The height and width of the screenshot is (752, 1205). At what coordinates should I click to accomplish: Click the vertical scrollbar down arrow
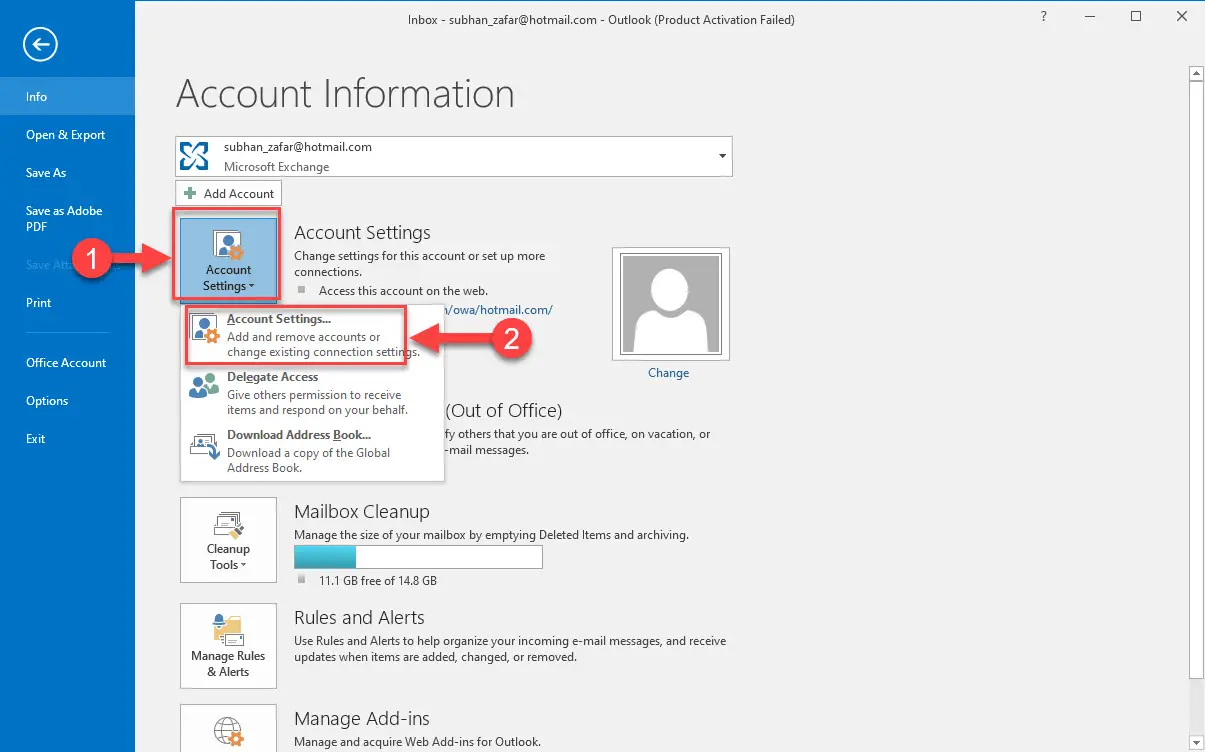pyautogui.click(x=1195, y=741)
